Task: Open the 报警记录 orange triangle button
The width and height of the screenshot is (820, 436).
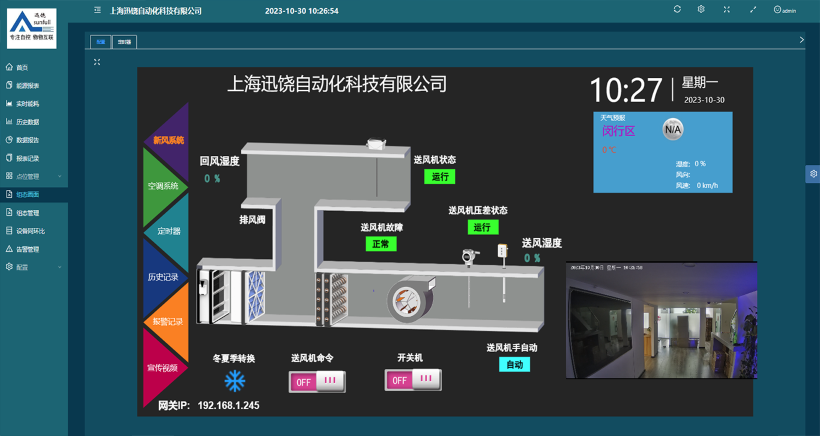Action: pyautogui.click(x=169, y=322)
